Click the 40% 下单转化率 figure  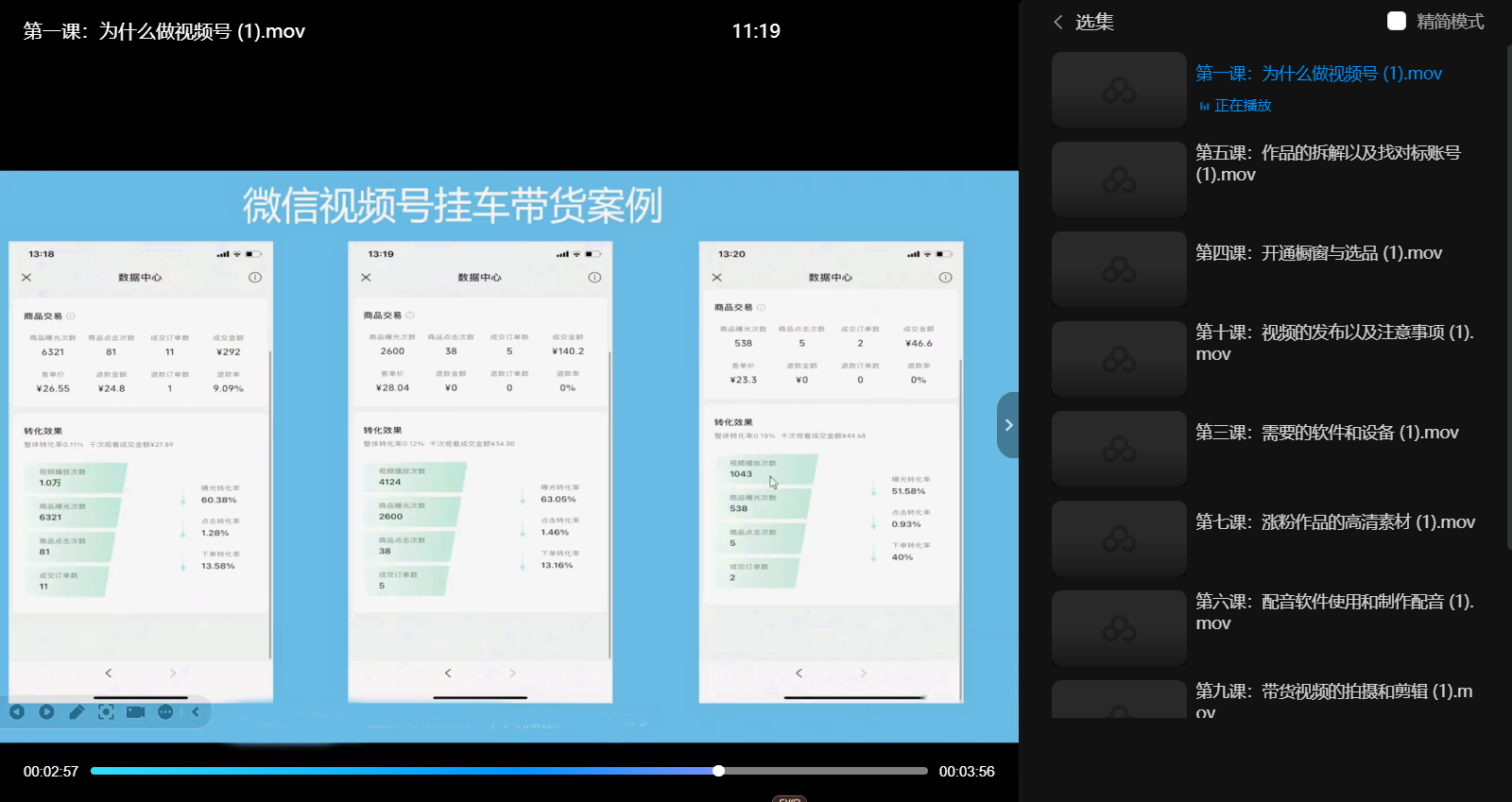pos(902,557)
